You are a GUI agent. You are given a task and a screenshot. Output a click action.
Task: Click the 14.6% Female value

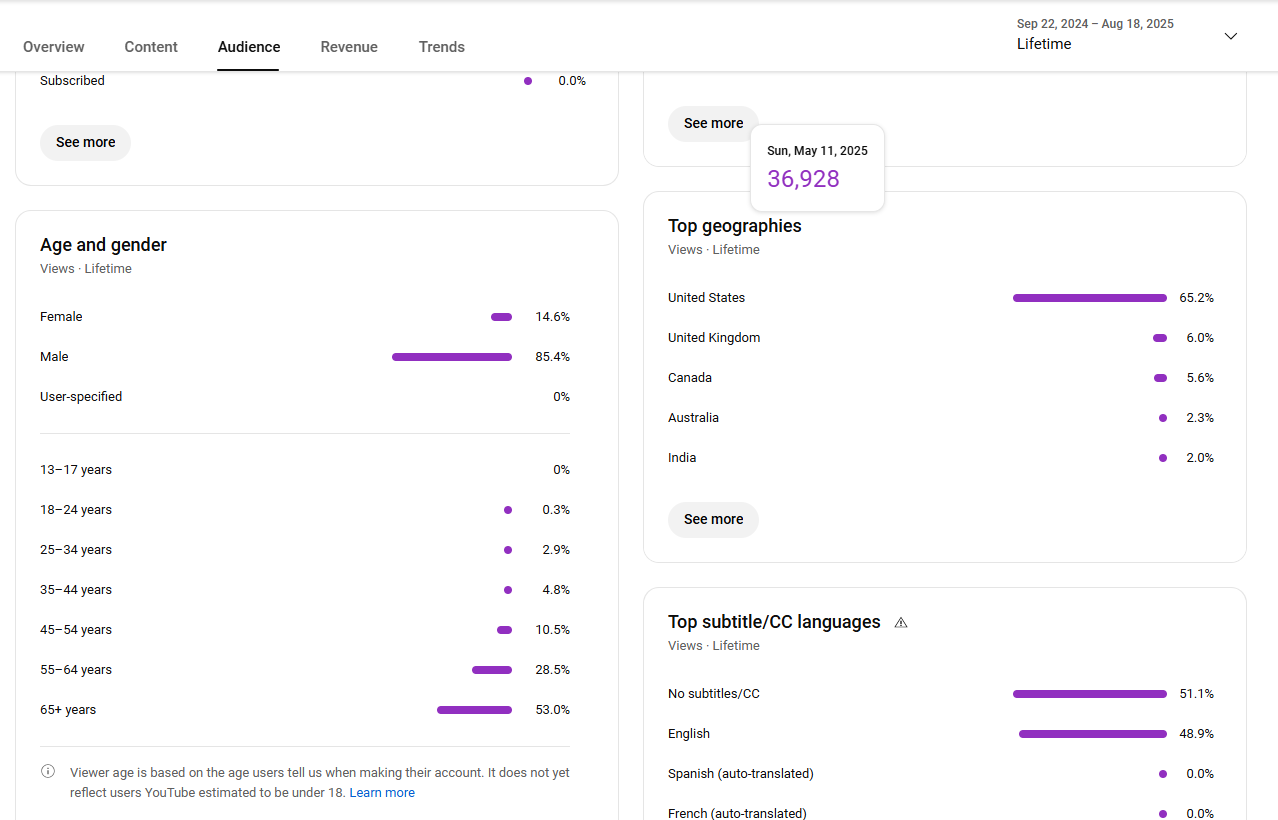[553, 317]
